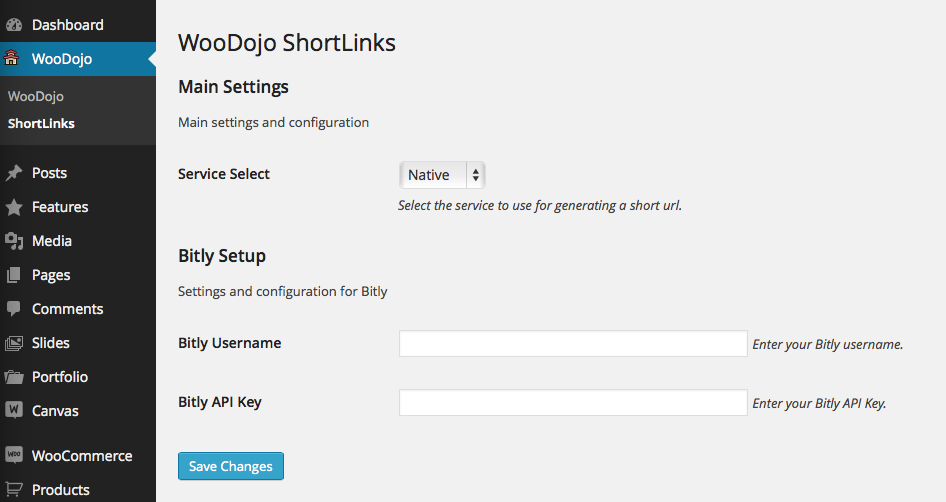The height and width of the screenshot is (502, 946).
Task: Open the WooCommerce menu label
Action: [82, 456]
